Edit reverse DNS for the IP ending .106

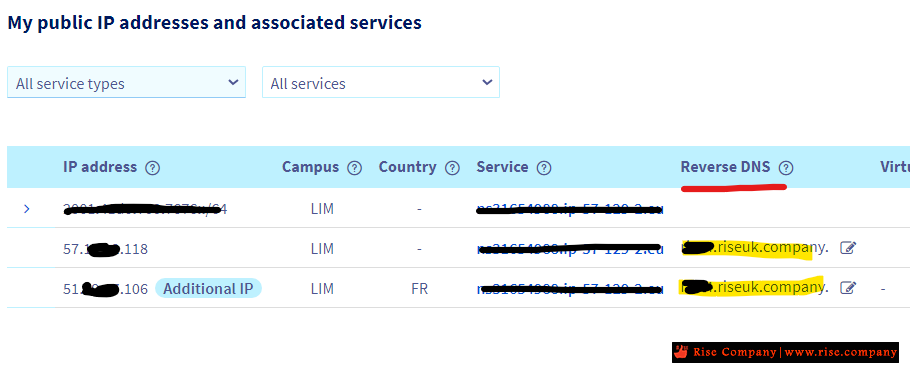848,288
